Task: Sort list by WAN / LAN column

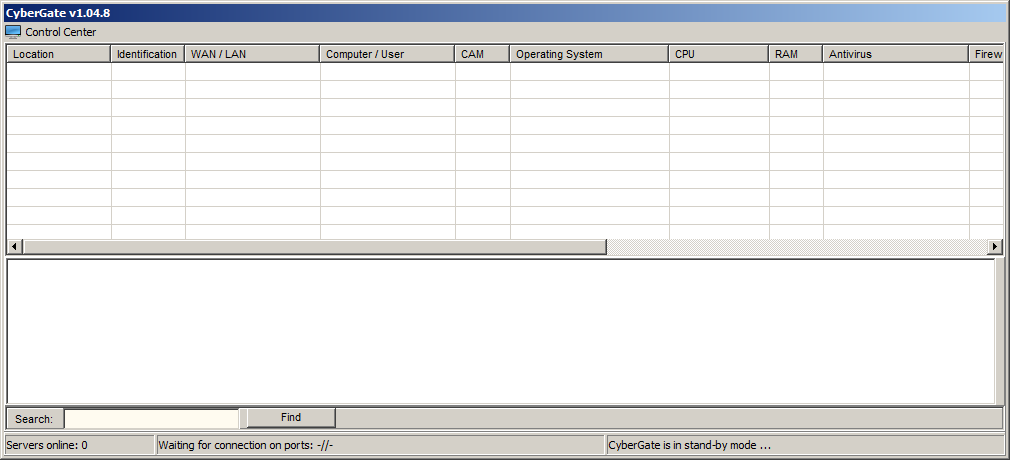Action: 252,54
